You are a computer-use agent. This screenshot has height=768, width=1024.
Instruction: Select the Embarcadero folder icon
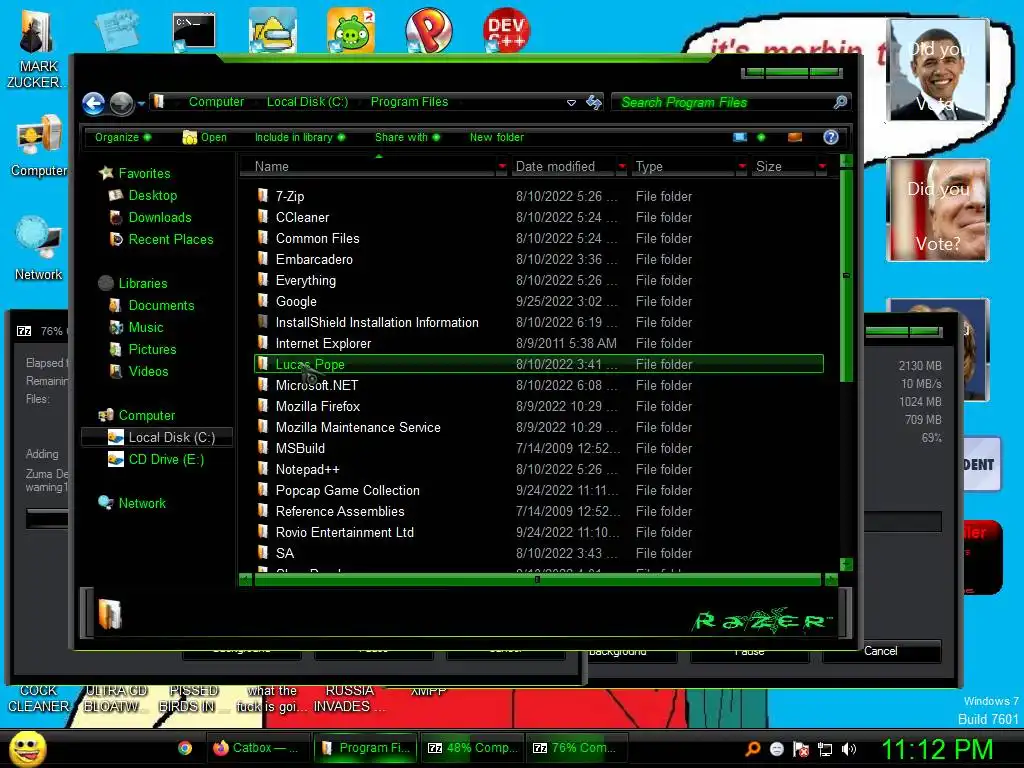click(x=263, y=259)
